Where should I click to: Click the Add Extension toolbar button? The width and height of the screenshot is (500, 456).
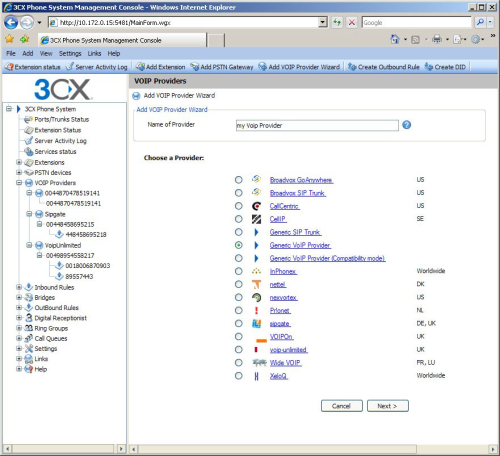[160, 67]
